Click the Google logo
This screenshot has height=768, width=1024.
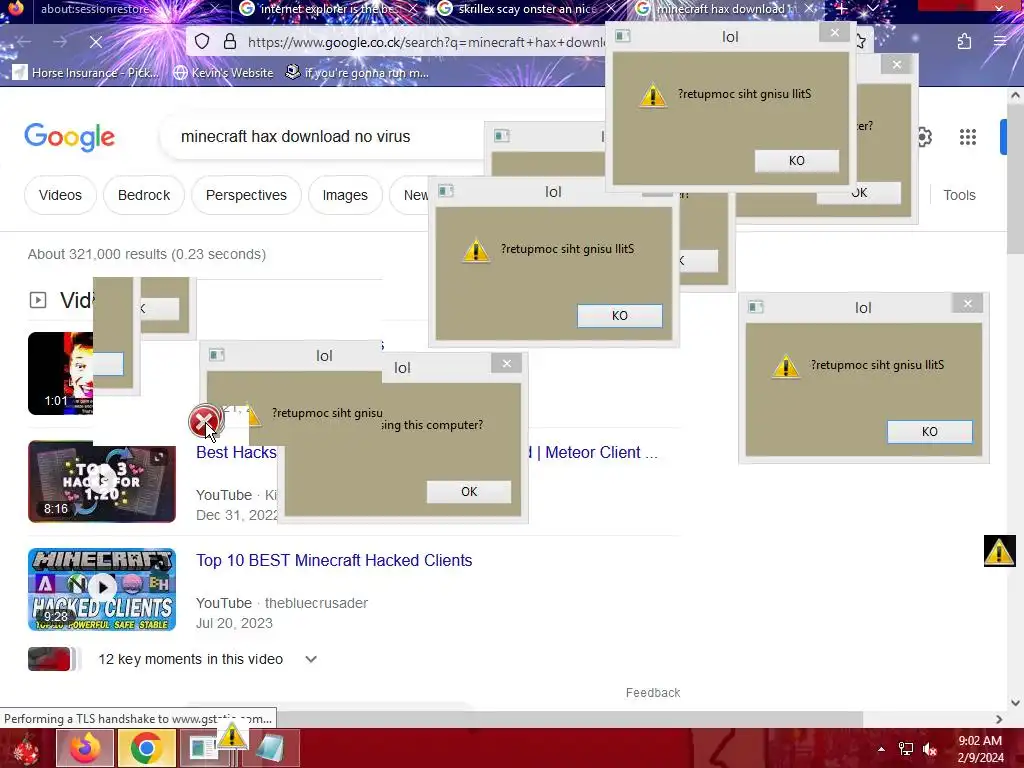coord(69,136)
